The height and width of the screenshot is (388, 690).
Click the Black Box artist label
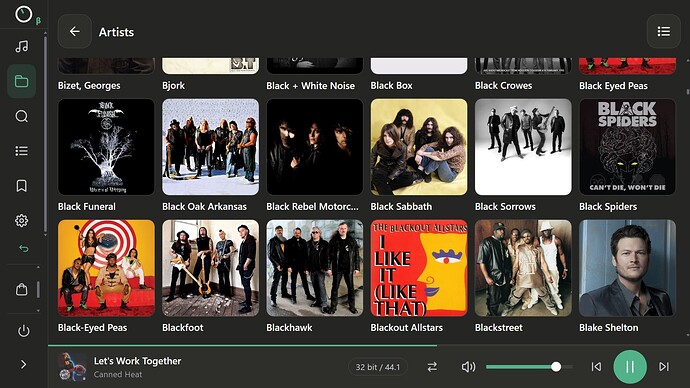[392, 86]
